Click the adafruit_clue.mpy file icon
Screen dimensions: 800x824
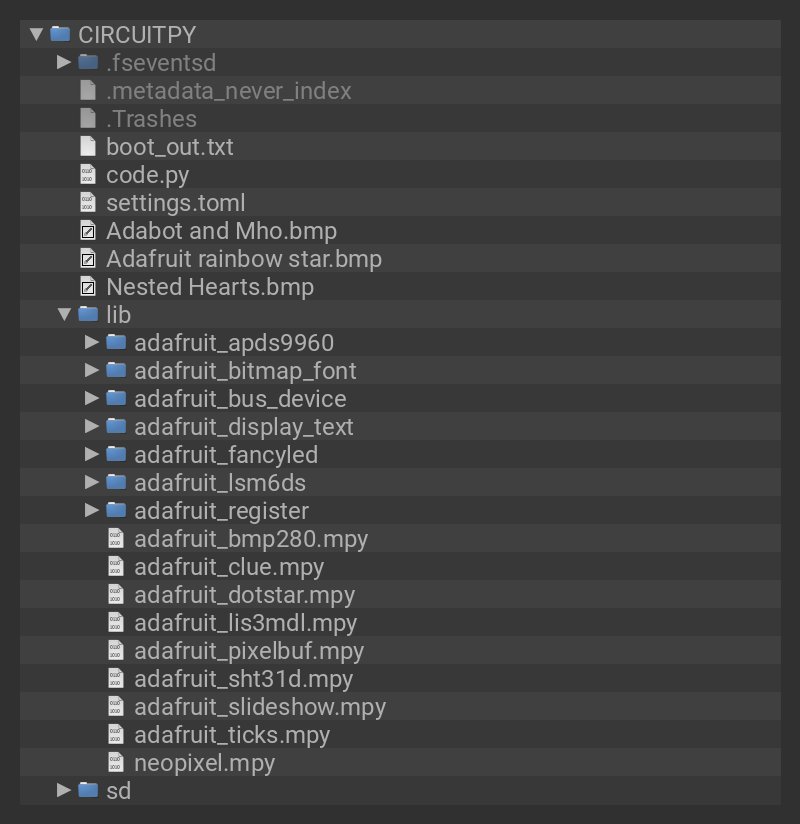coord(116,567)
